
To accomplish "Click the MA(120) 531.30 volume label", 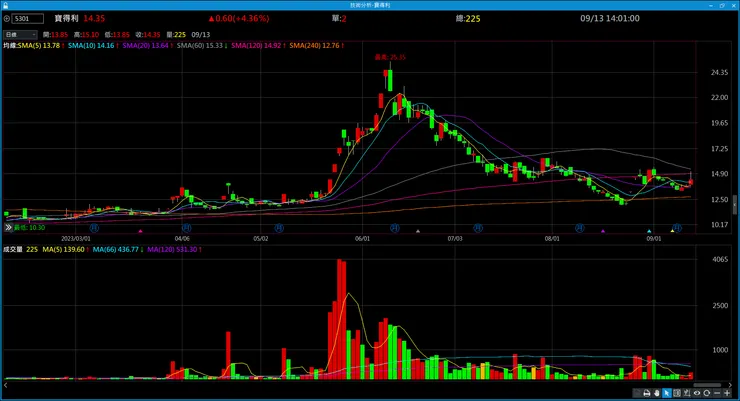I will coord(174,250).
